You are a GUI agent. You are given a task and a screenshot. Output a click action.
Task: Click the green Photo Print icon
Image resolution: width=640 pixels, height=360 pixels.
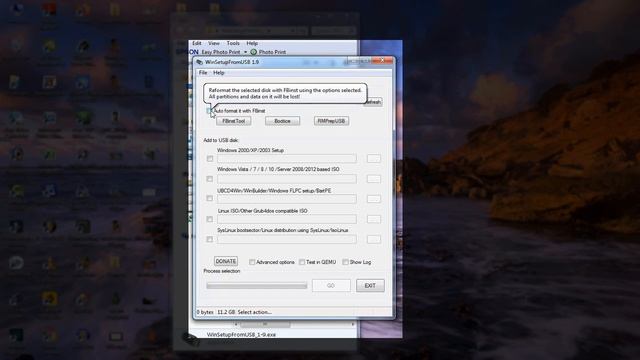pyautogui.click(x=253, y=52)
